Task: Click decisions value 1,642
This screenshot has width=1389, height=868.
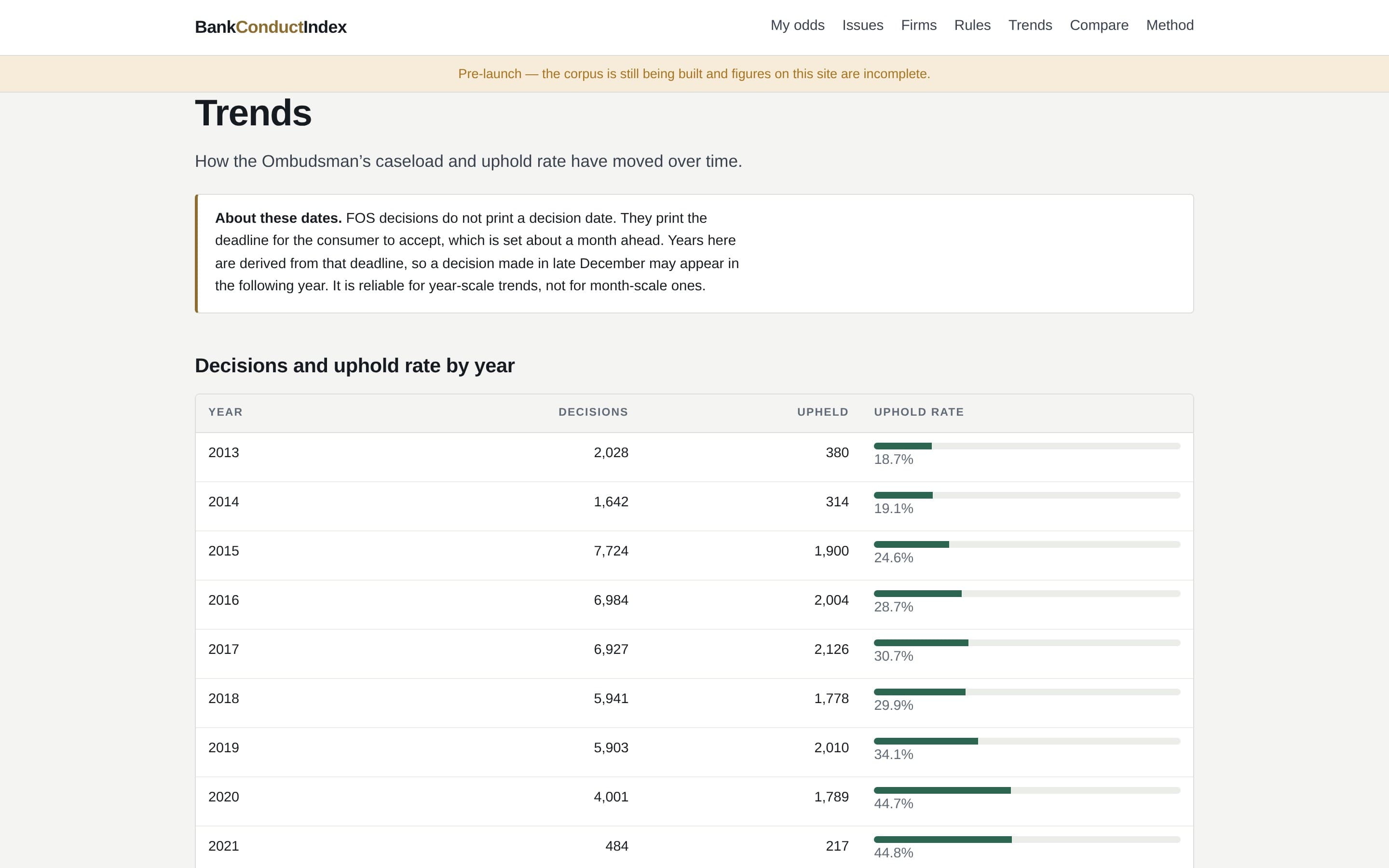Action: (x=611, y=502)
